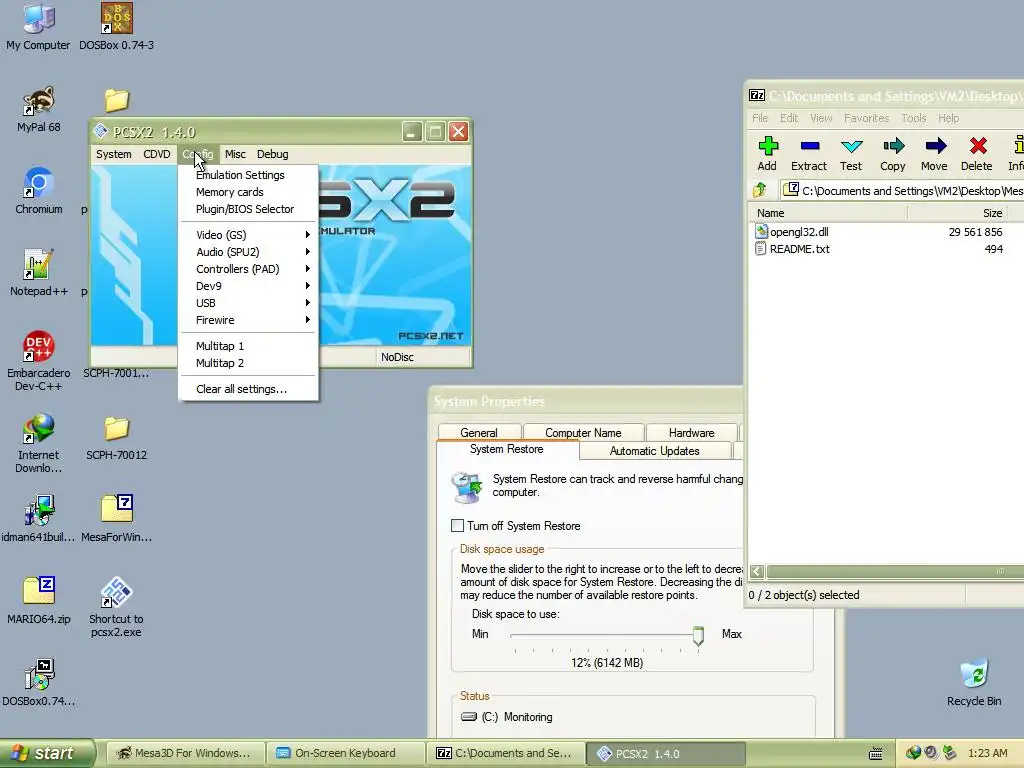Click the Extract icon in 7-Zip

coord(809,146)
